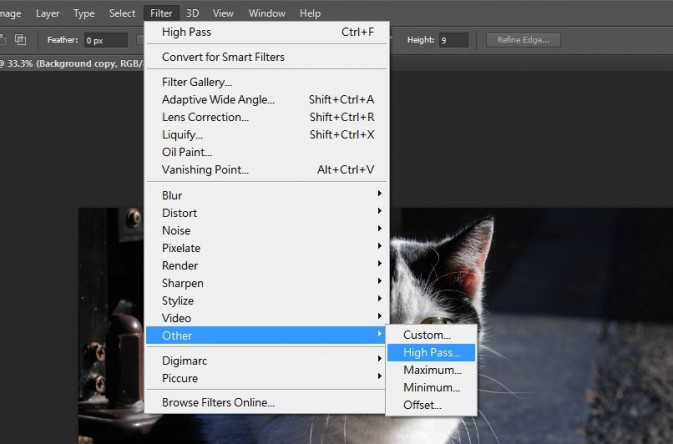Open the Liquify filter
The height and width of the screenshot is (444, 673).
coord(267,135)
